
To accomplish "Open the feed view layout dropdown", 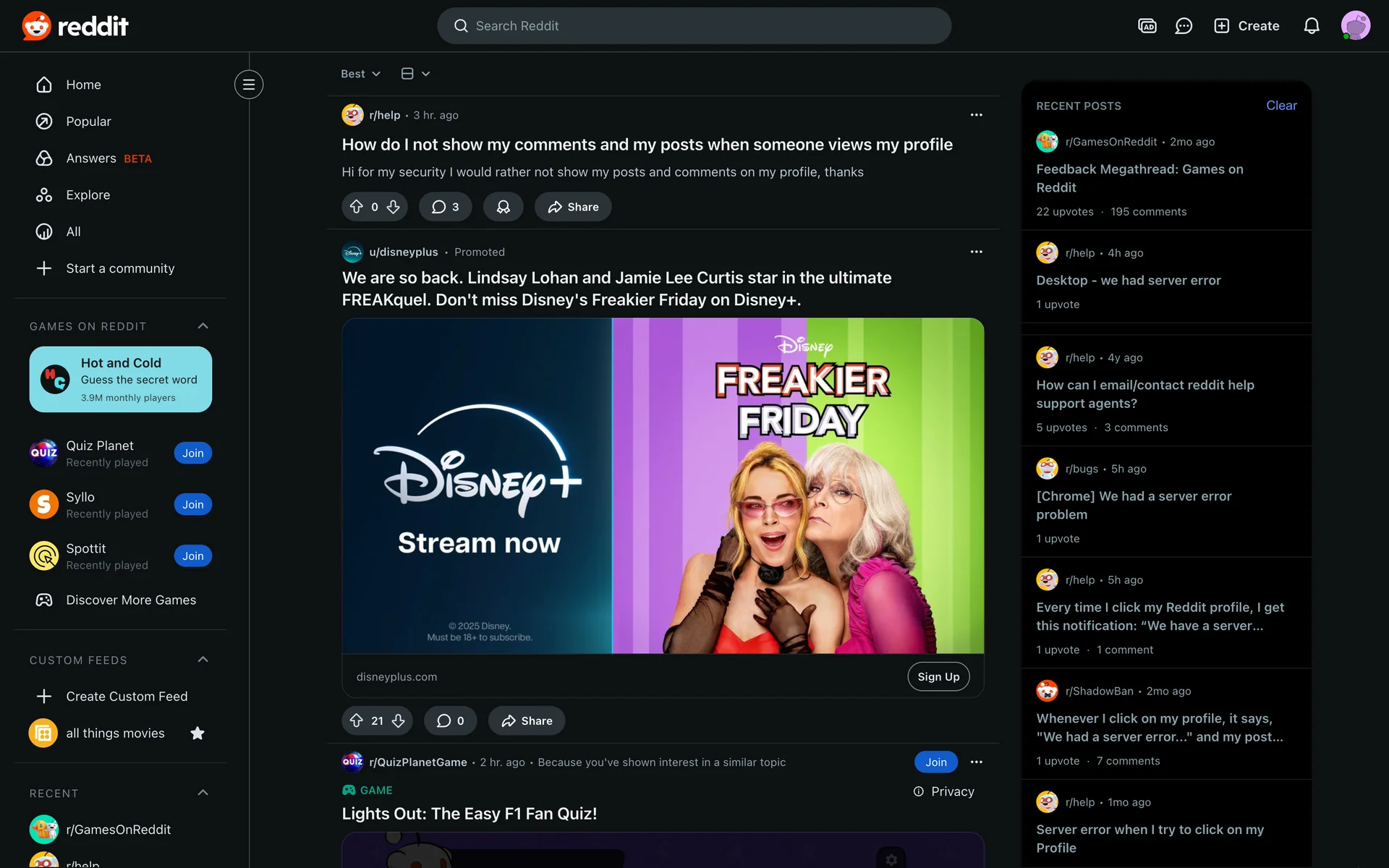I will point(415,74).
